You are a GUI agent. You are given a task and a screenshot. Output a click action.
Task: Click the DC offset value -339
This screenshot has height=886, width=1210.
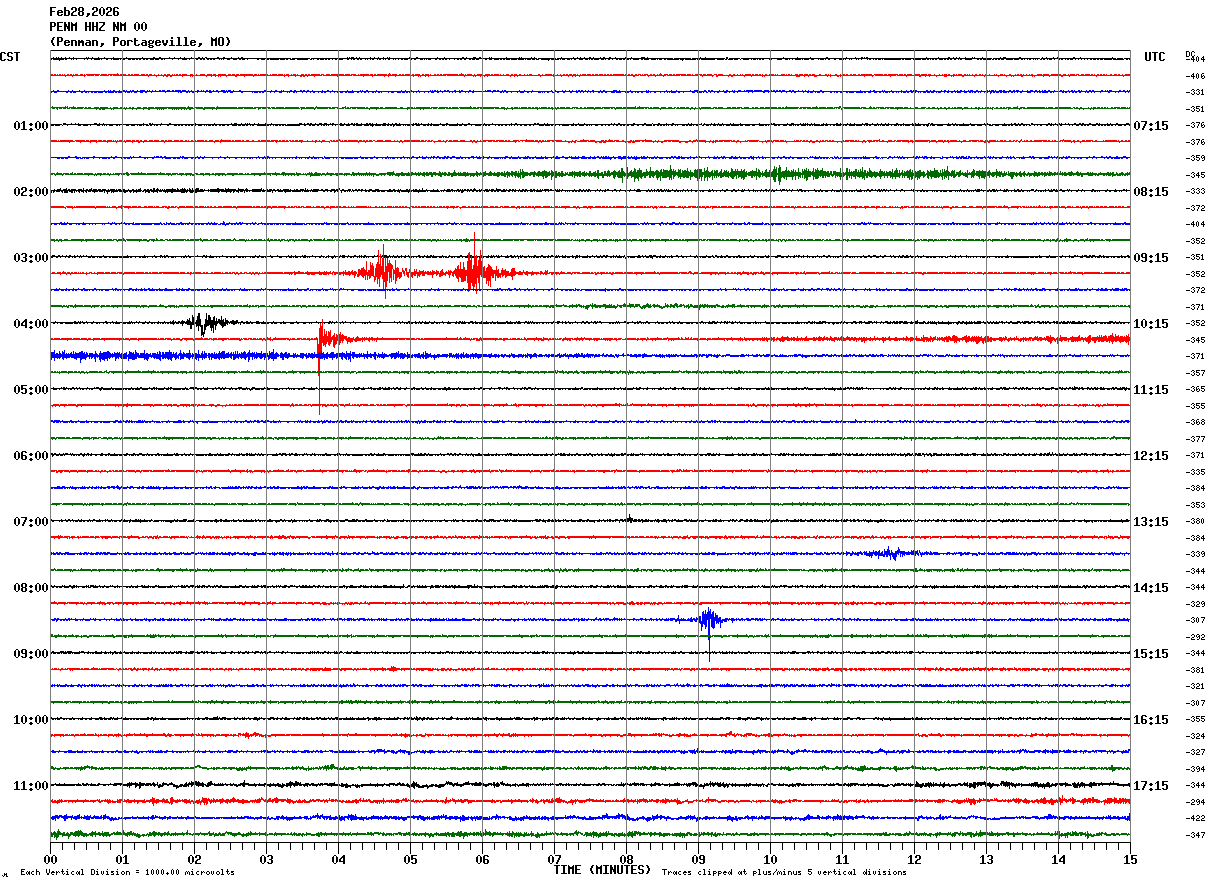[x=1195, y=555]
